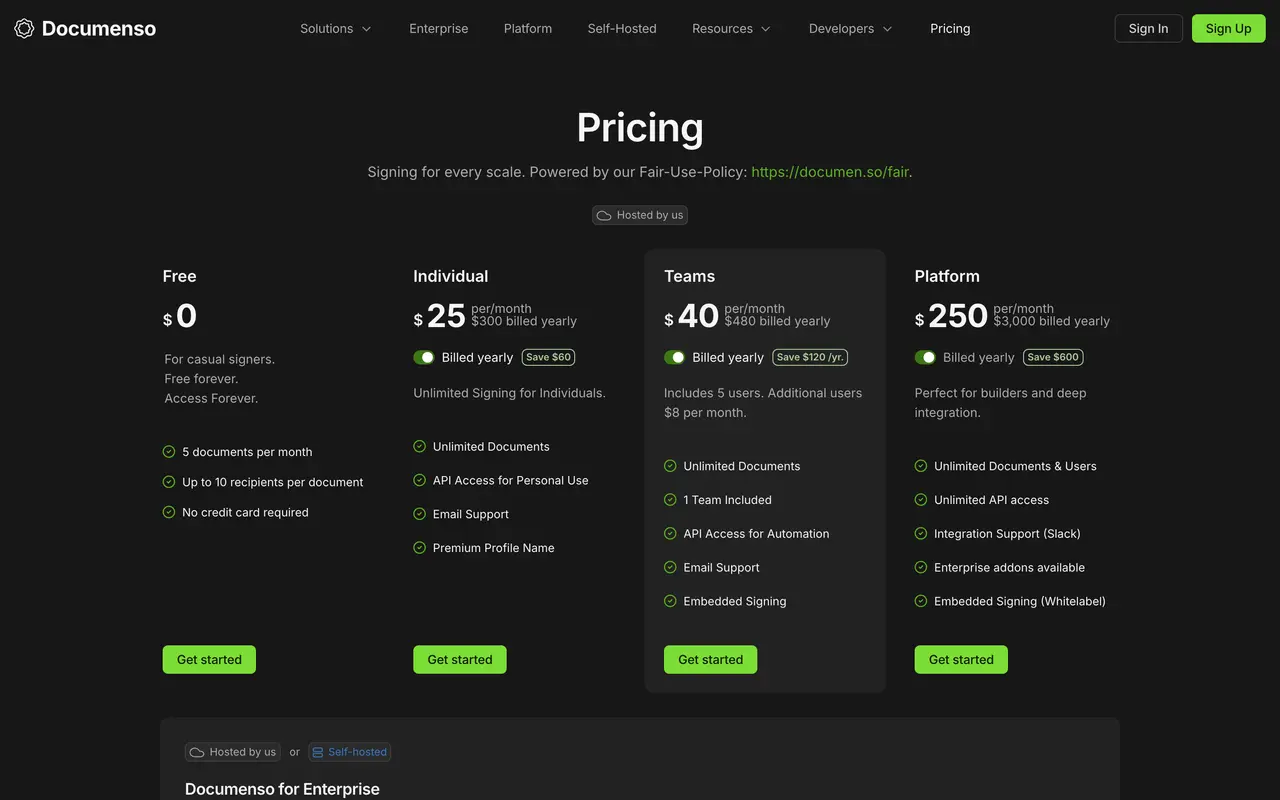
Task: Expand the Resources dropdown menu
Action: [732, 29]
